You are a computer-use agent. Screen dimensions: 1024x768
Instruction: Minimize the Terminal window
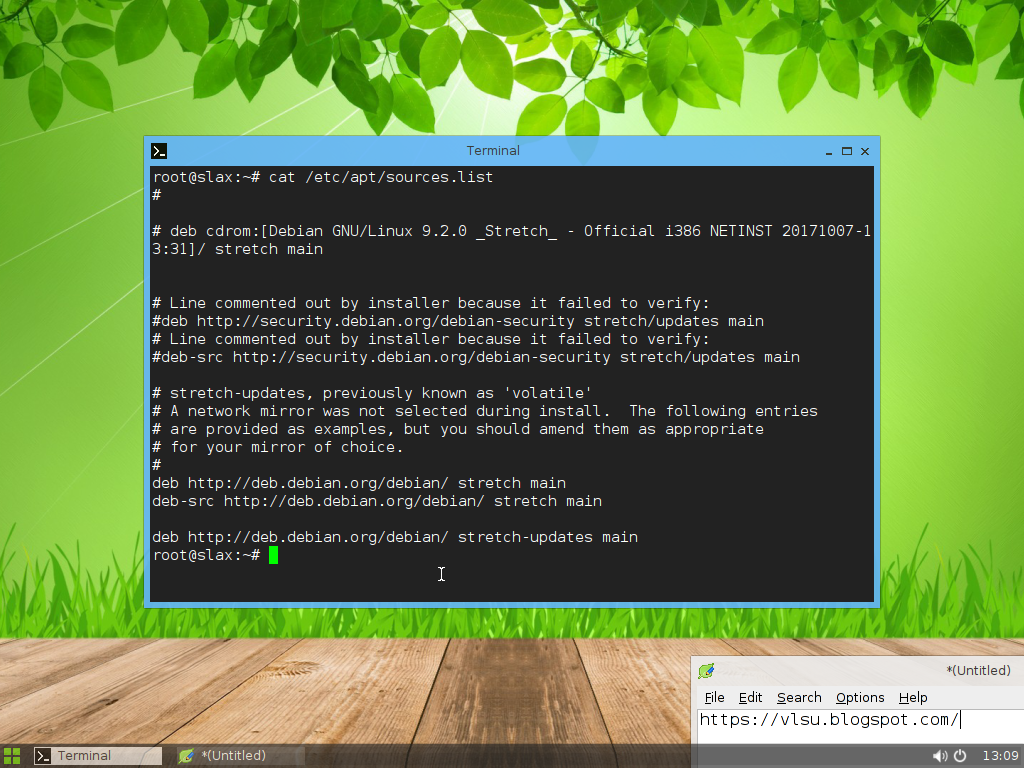click(829, 152)
